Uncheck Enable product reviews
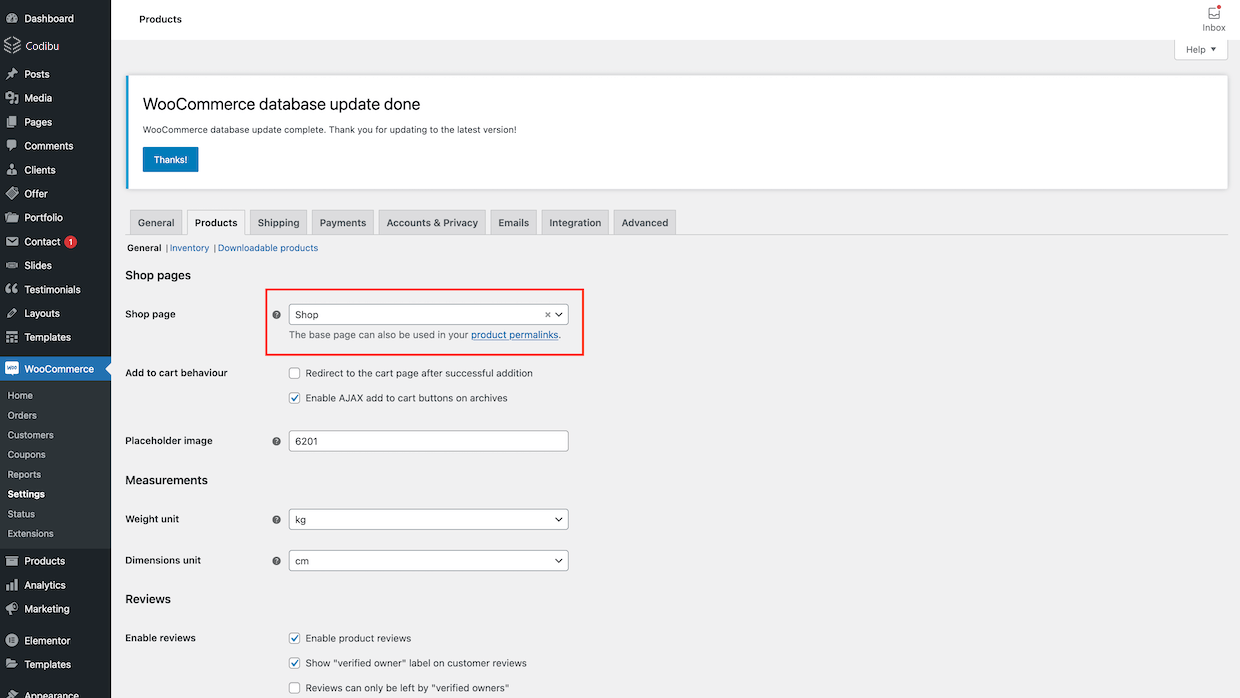 [295, 638]
